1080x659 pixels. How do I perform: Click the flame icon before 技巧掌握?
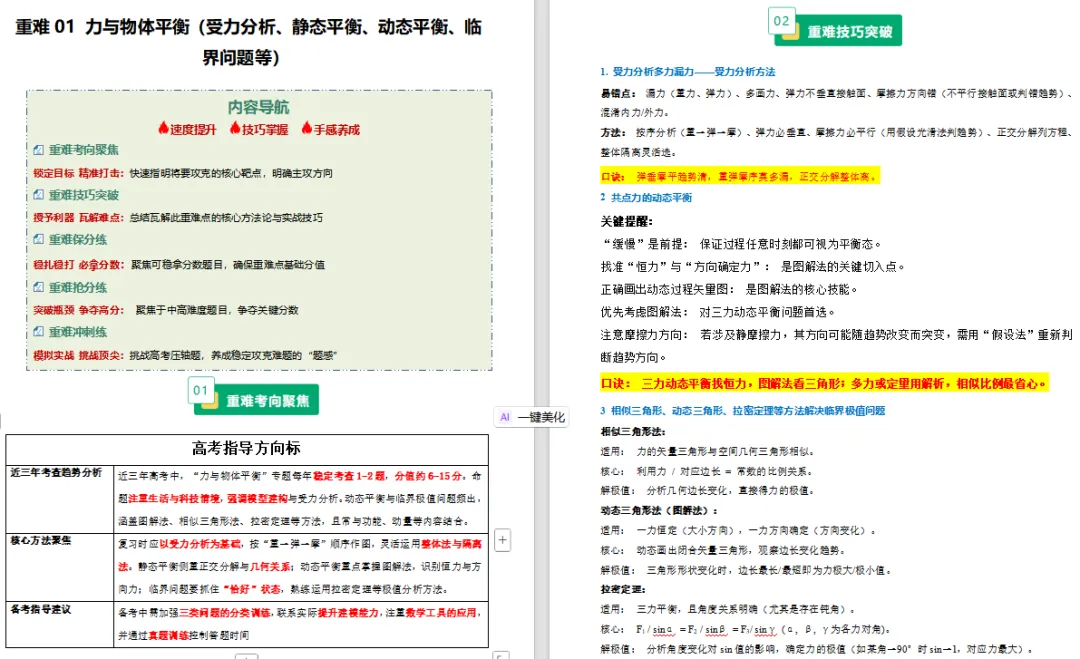click(236, 128)
